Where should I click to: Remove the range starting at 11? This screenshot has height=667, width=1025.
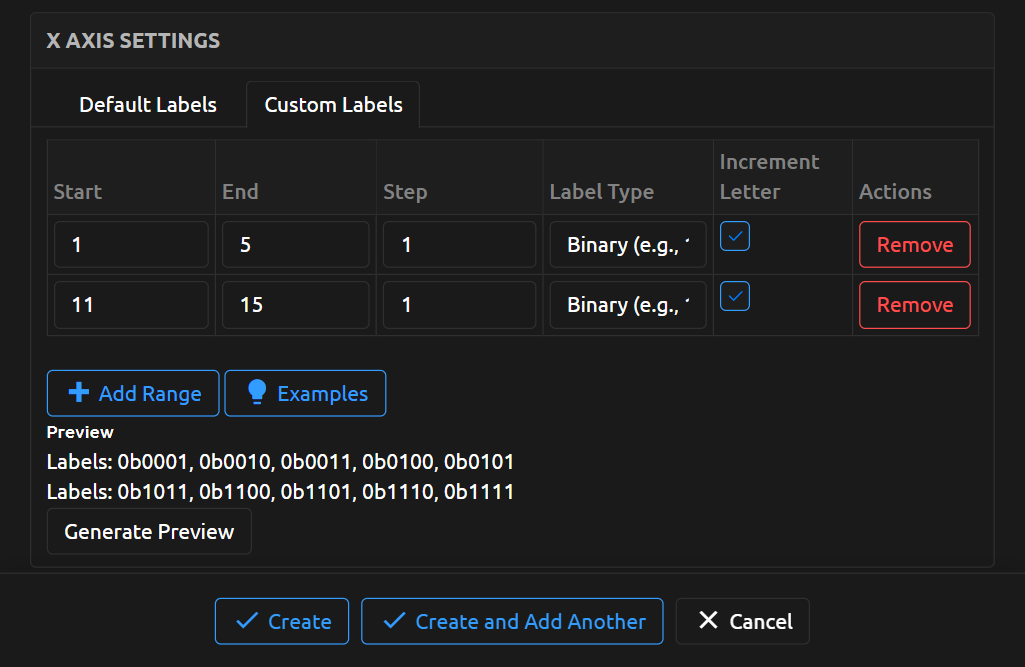click(914, 304)
